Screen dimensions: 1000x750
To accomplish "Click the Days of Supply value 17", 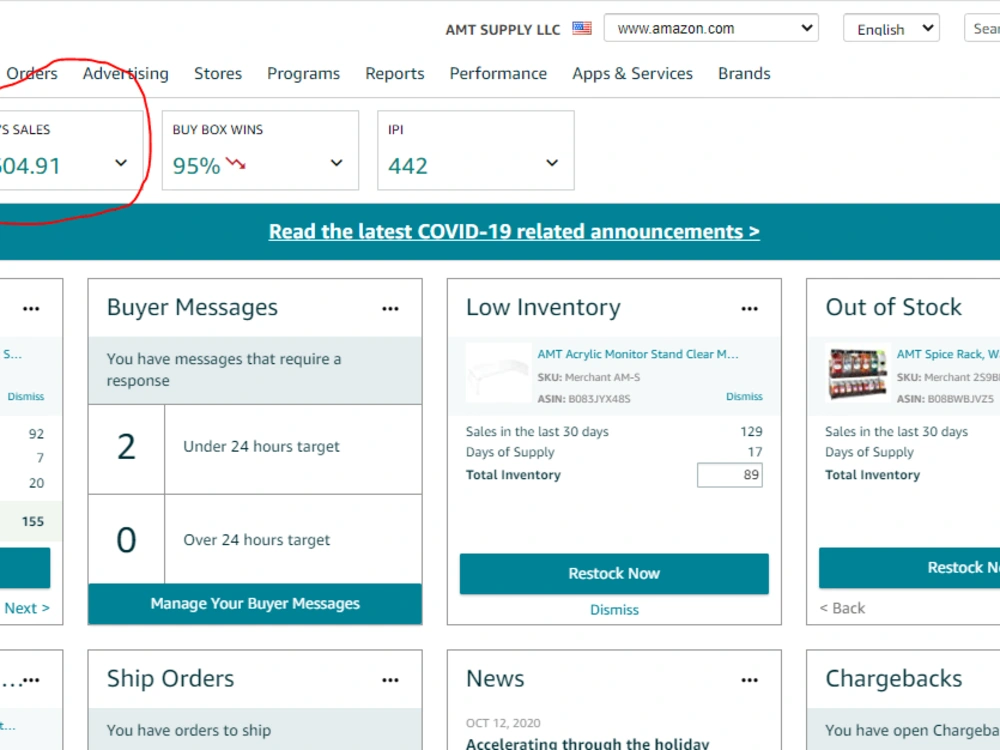I will pyautogui.click(x=755, y=452).
